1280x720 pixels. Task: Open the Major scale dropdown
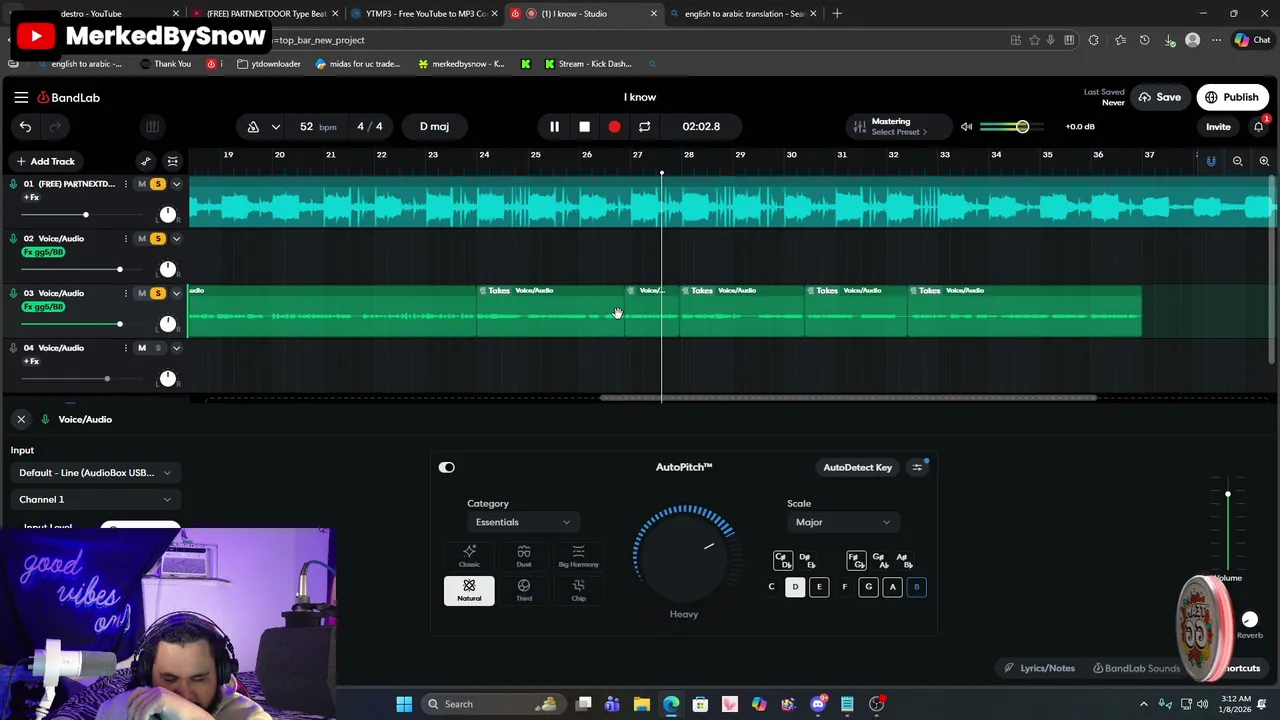842,522
